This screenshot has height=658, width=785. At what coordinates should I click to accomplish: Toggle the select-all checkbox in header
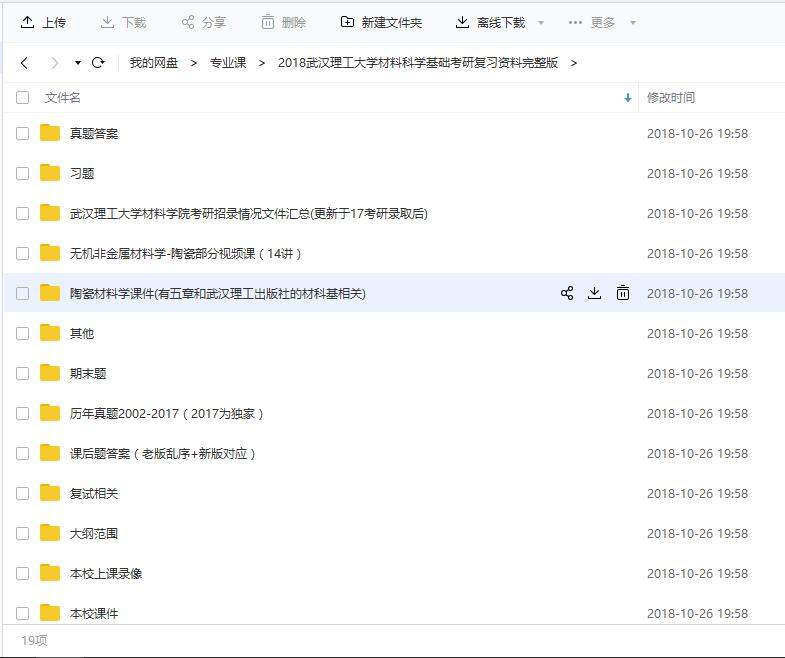pyautogui.click(x=23, y=98)
